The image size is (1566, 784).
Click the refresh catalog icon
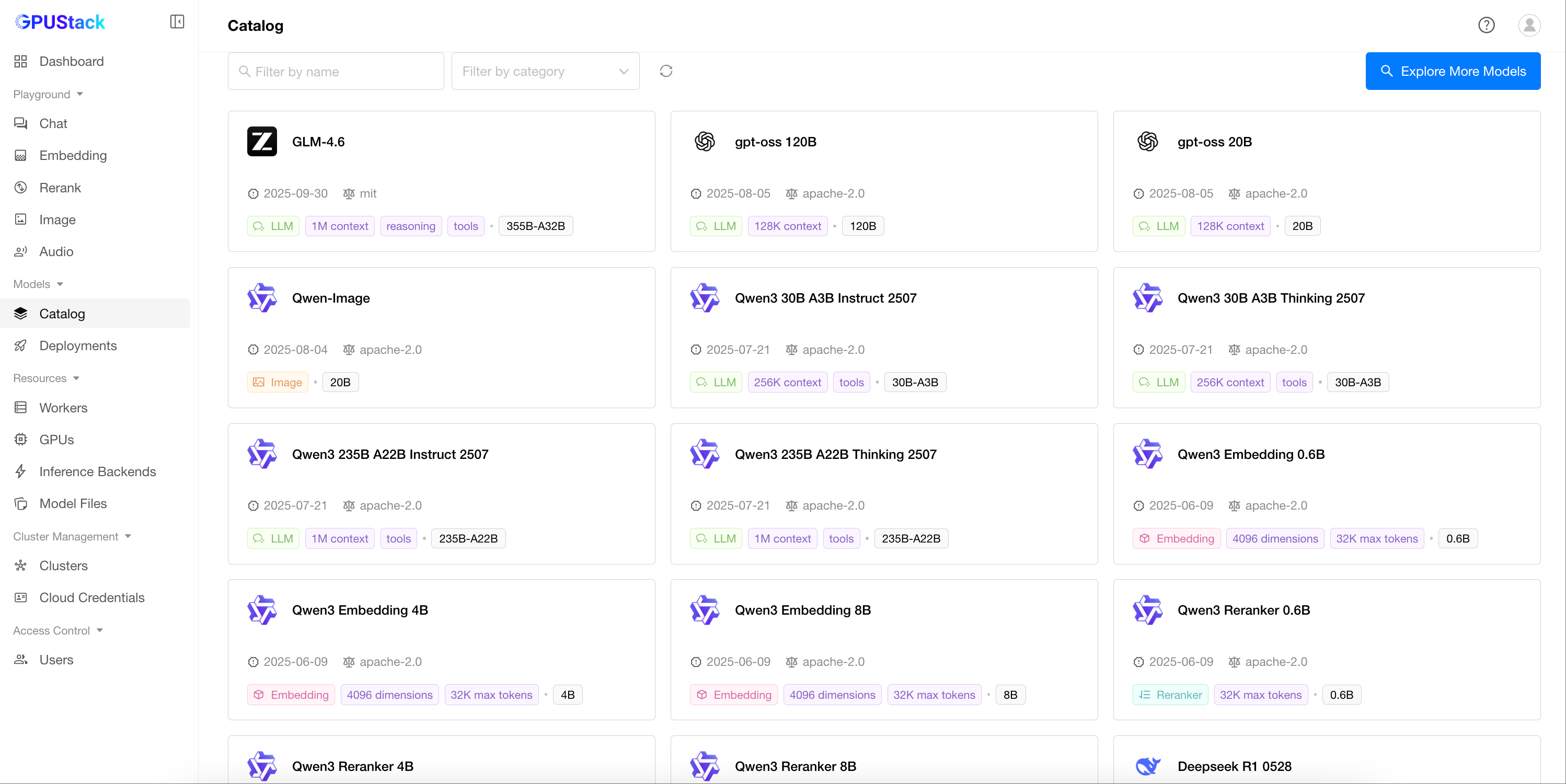pos(666,71)
